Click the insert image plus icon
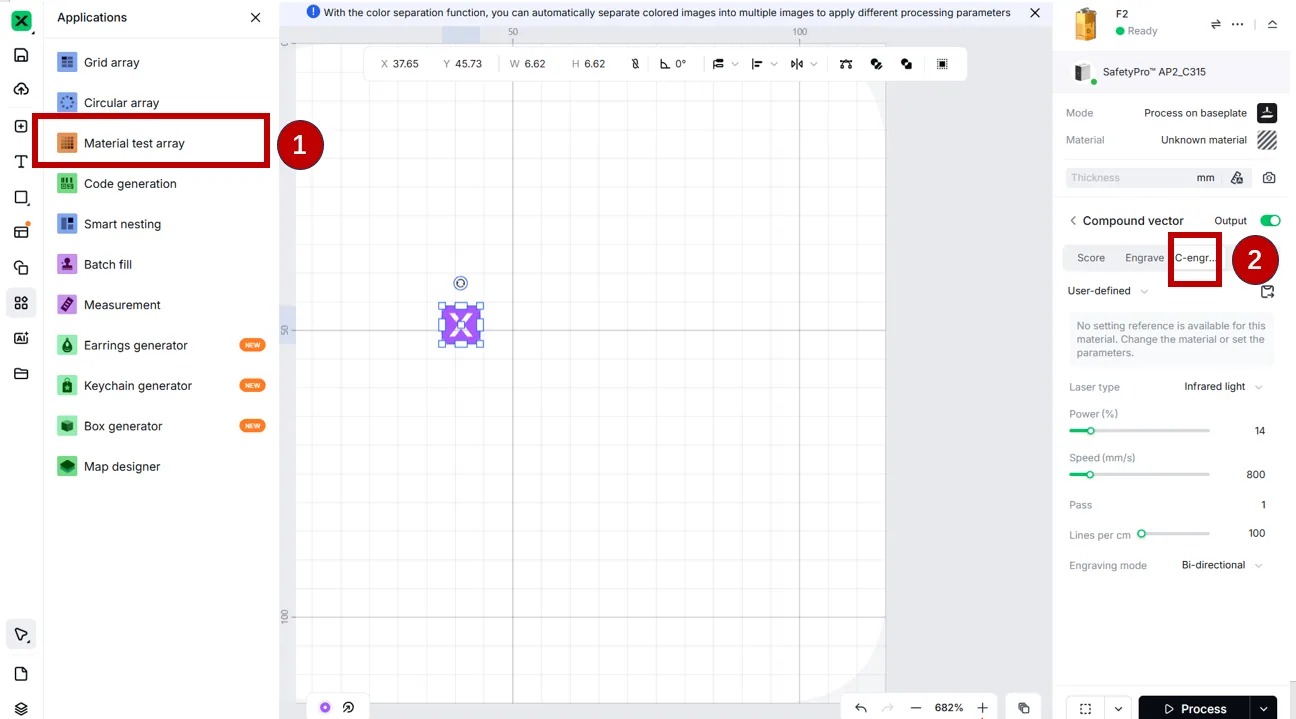 (21, 126)
